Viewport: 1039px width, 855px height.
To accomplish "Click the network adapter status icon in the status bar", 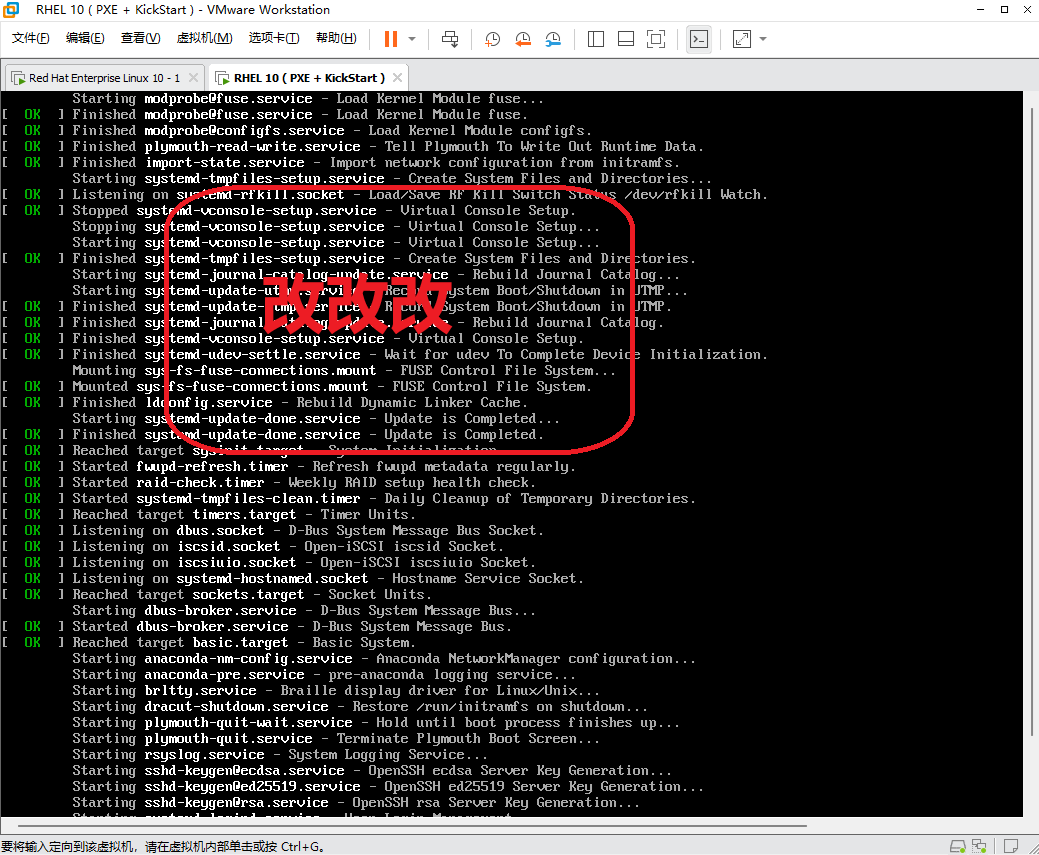I will pos(979,846).
